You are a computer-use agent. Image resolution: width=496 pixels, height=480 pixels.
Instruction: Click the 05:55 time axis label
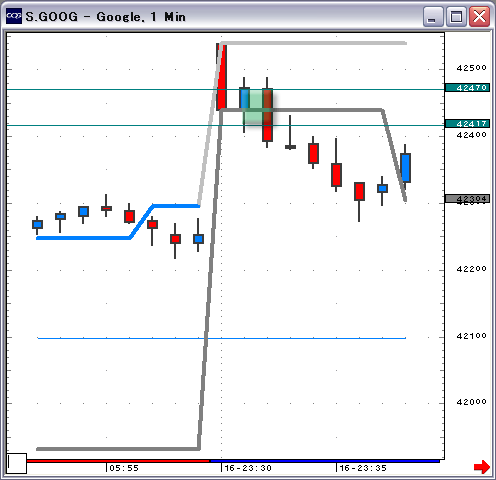(x=124, y=468)
